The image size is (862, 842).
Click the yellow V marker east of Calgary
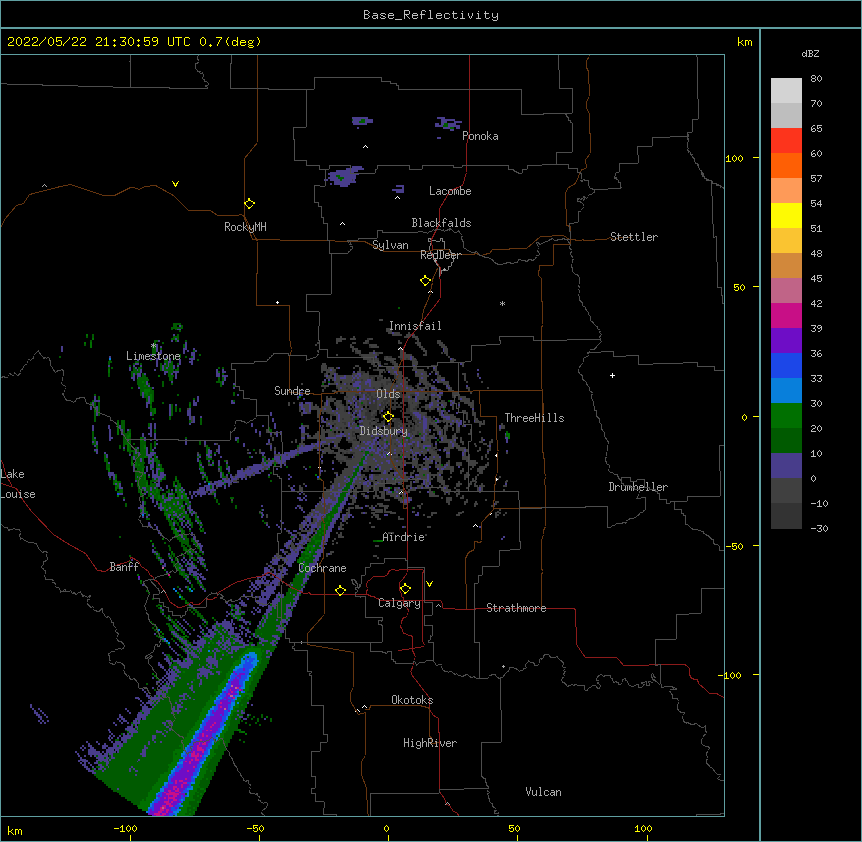(x=429, y=584)
